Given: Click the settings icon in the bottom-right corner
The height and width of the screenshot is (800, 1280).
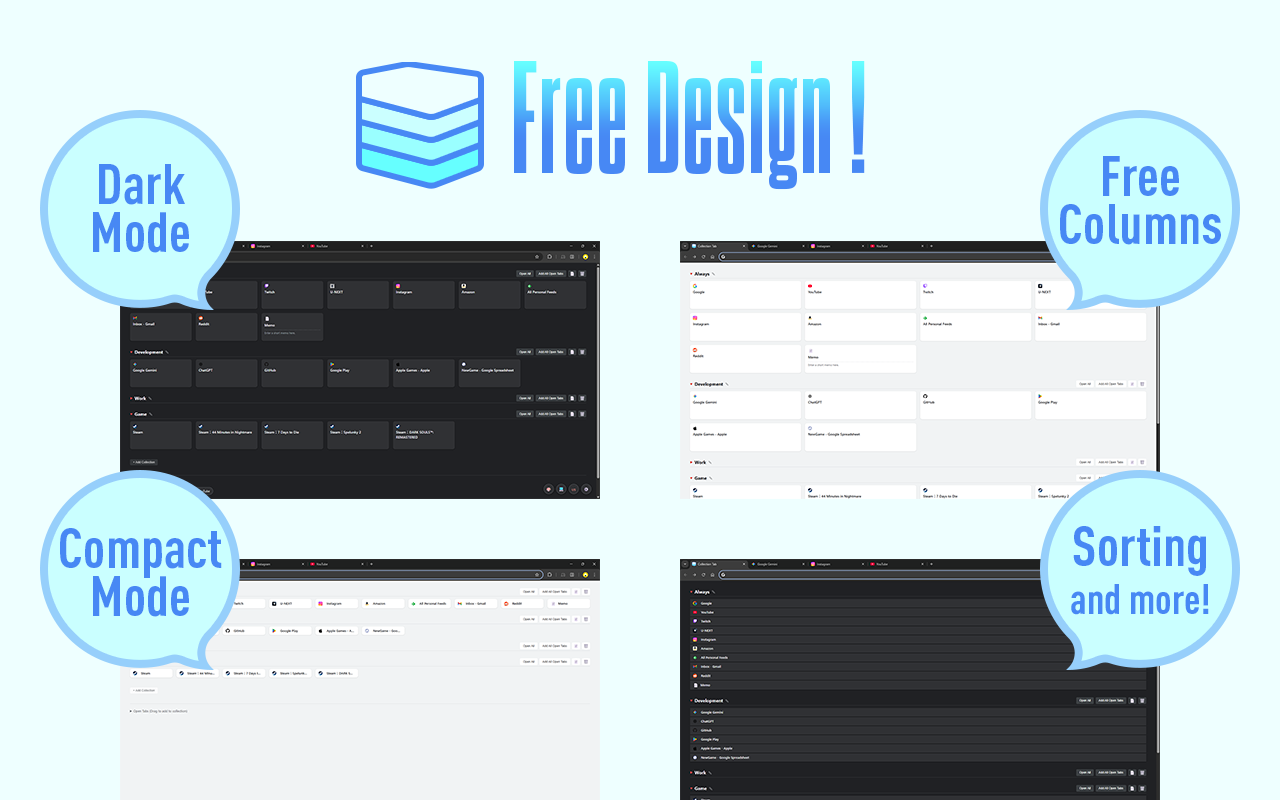Looking at the screenshot, I should pyautogui.click(x=586, y=488).
